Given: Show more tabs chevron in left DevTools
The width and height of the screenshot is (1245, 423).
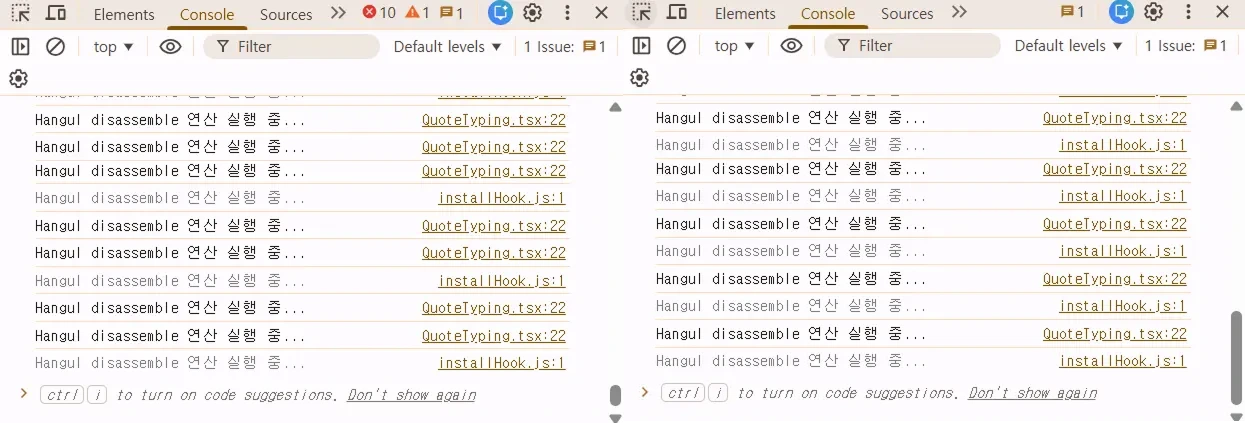Looking at the screenshot, I should point(338,13).
